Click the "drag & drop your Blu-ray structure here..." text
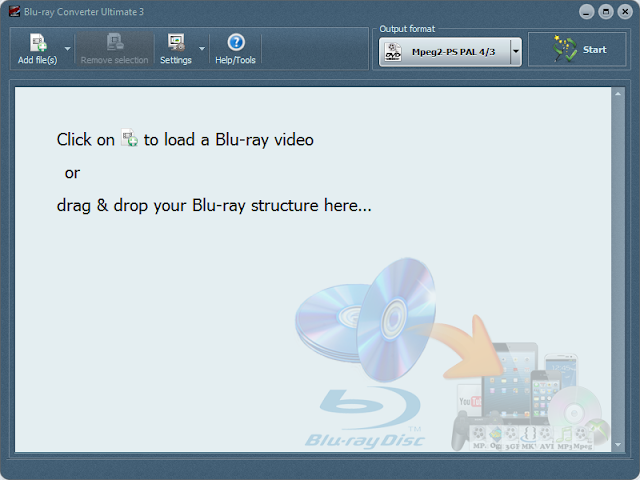Viewport: 640px width, 480px height. tap(214, 205)
